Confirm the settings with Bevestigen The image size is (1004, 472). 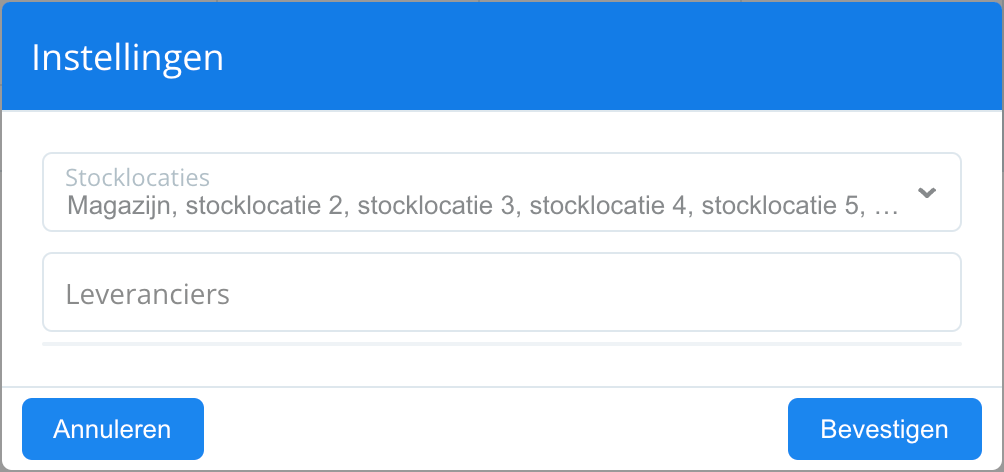point(884,429)
